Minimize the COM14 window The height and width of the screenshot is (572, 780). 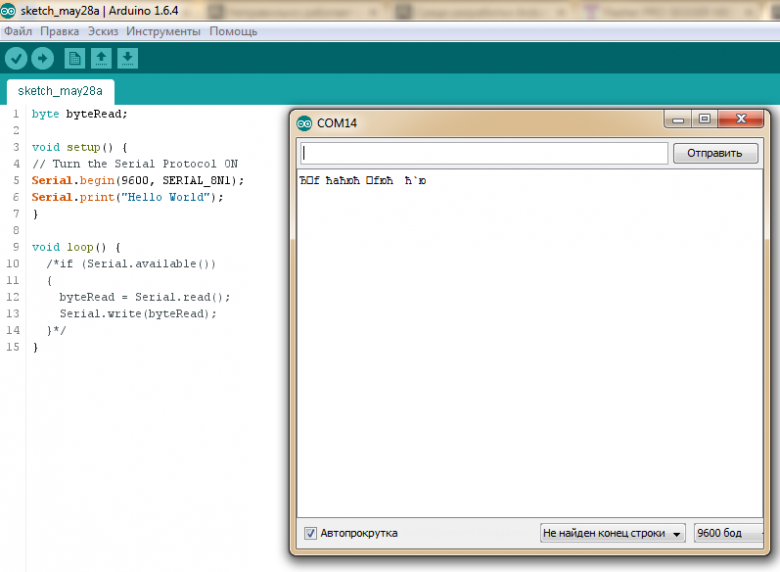pos(678,119)
